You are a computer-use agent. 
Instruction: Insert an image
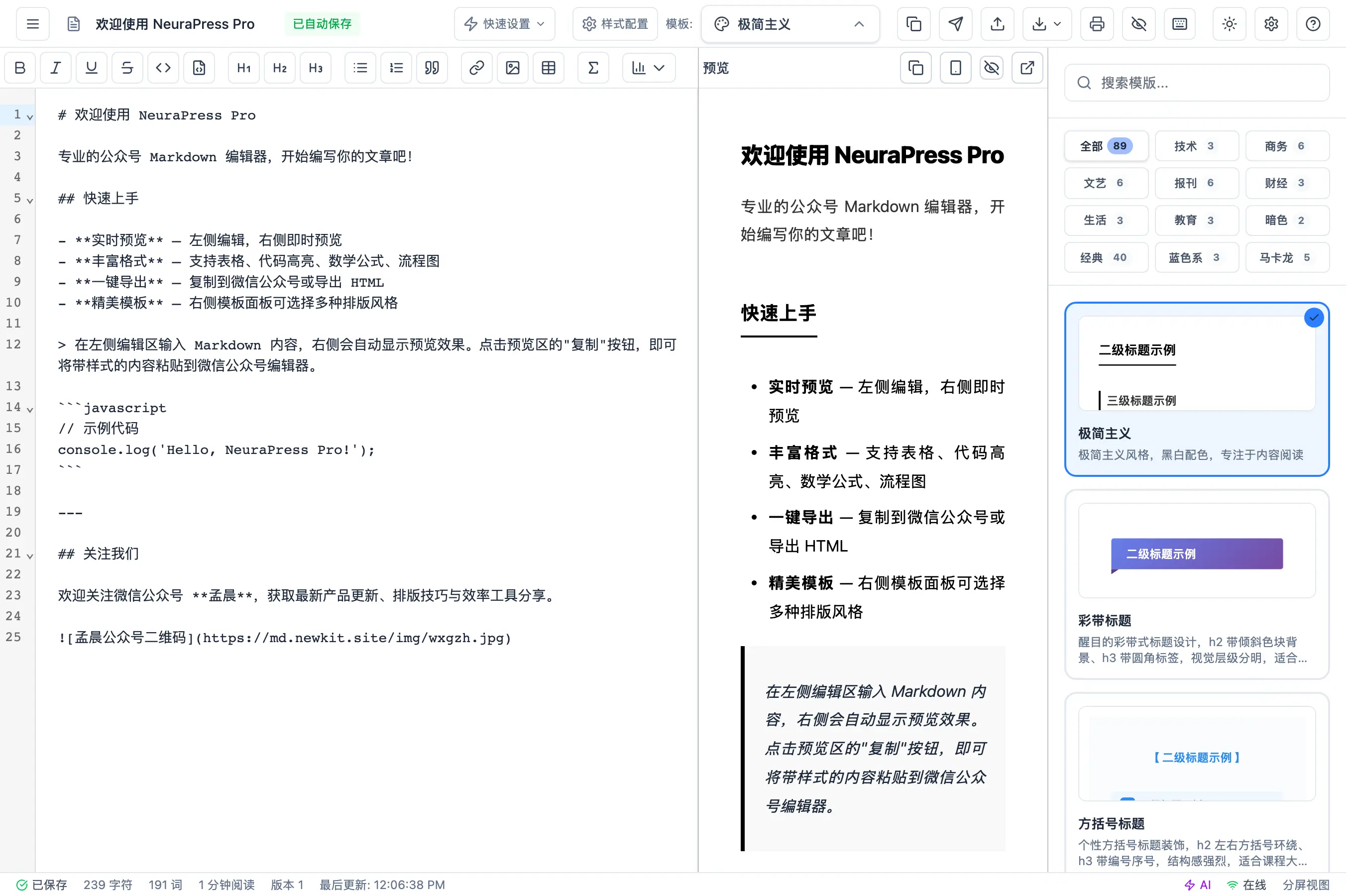pyautogui.click(x=514, y=68)
